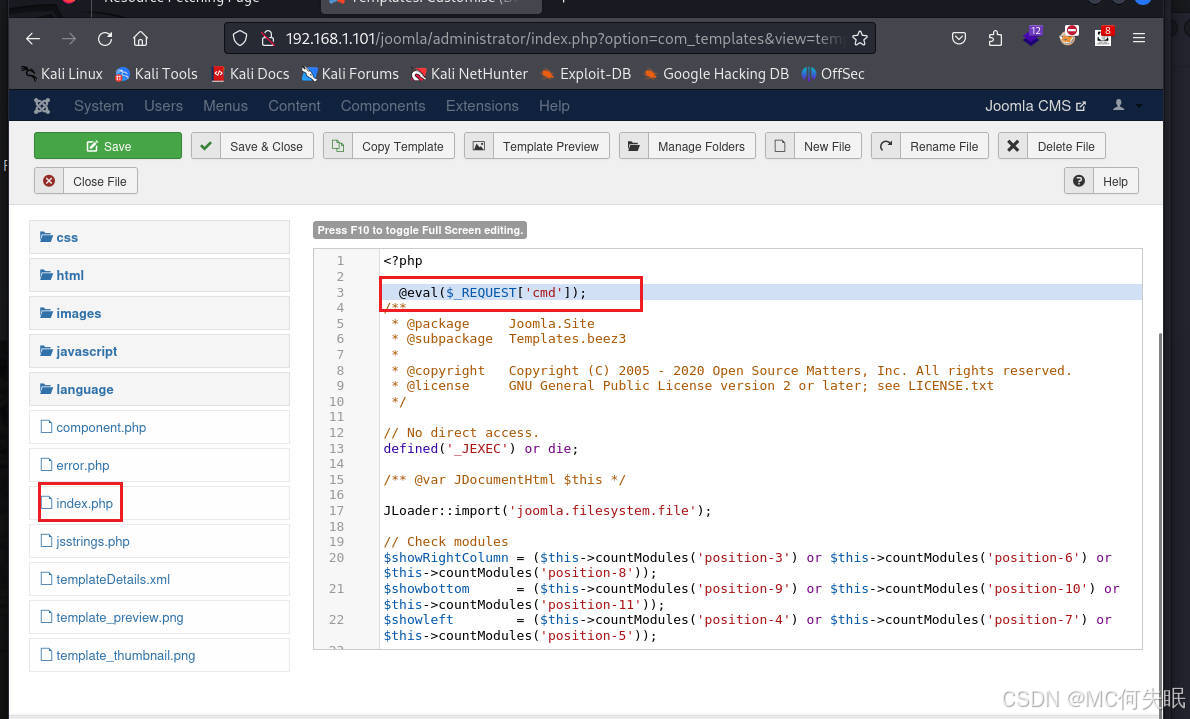Click the '// Check modules' comment line

coord(445,542)
